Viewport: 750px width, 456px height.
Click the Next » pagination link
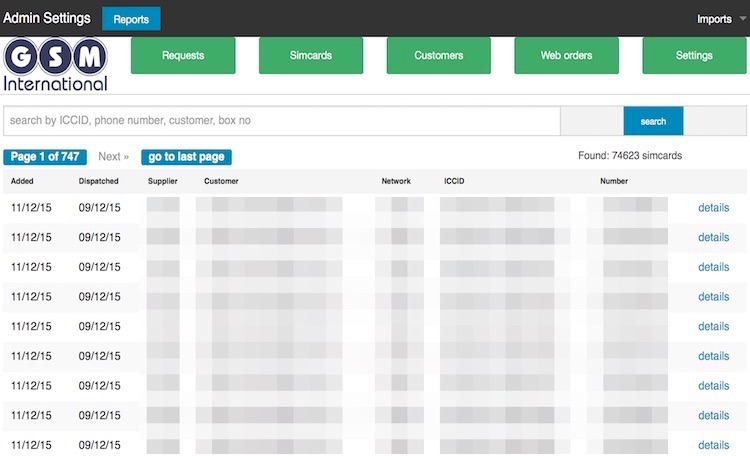click(113, 157)
